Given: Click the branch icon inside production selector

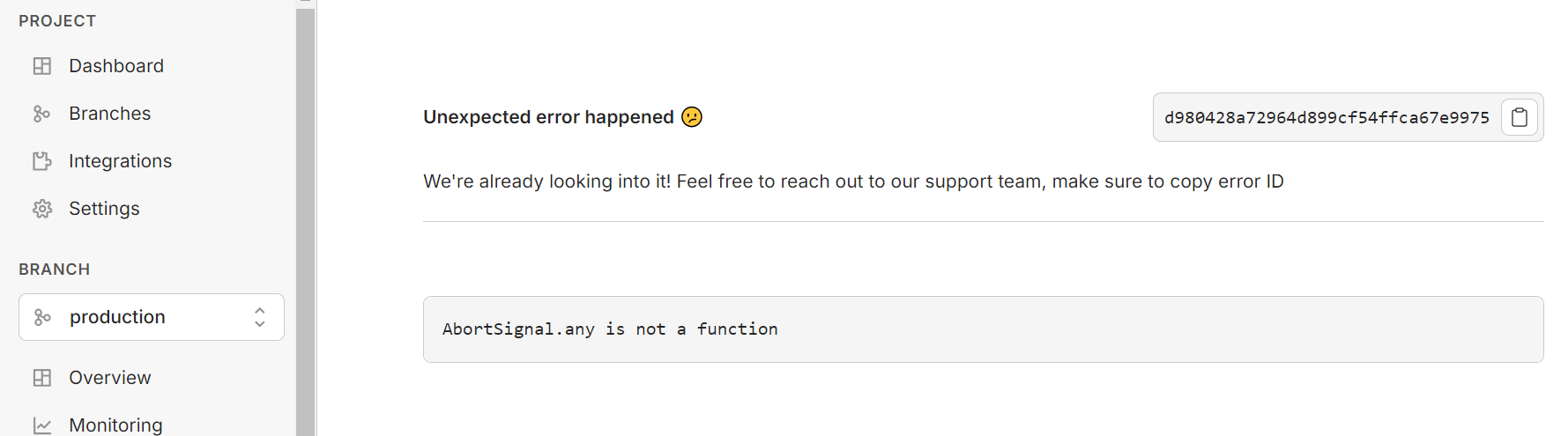Looking at the screenshot, I should click(x=41, y=317).
